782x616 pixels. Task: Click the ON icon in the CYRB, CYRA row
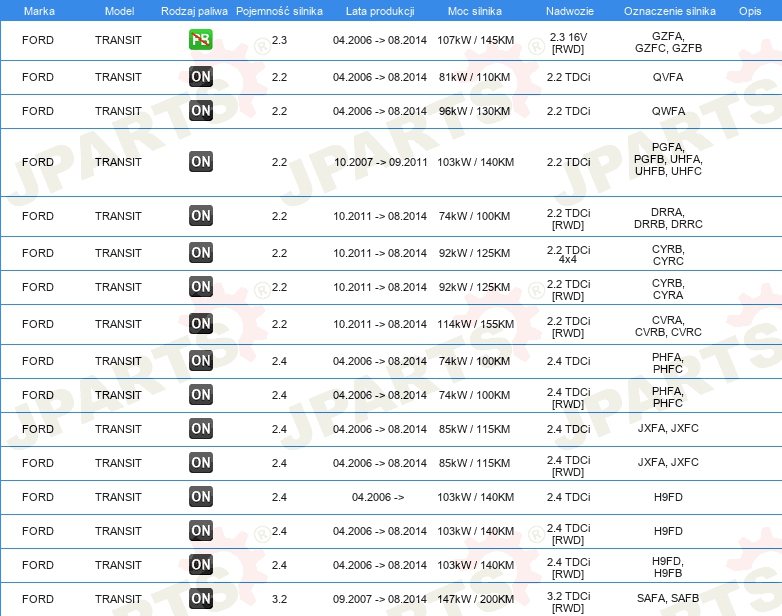pos(201,287)
